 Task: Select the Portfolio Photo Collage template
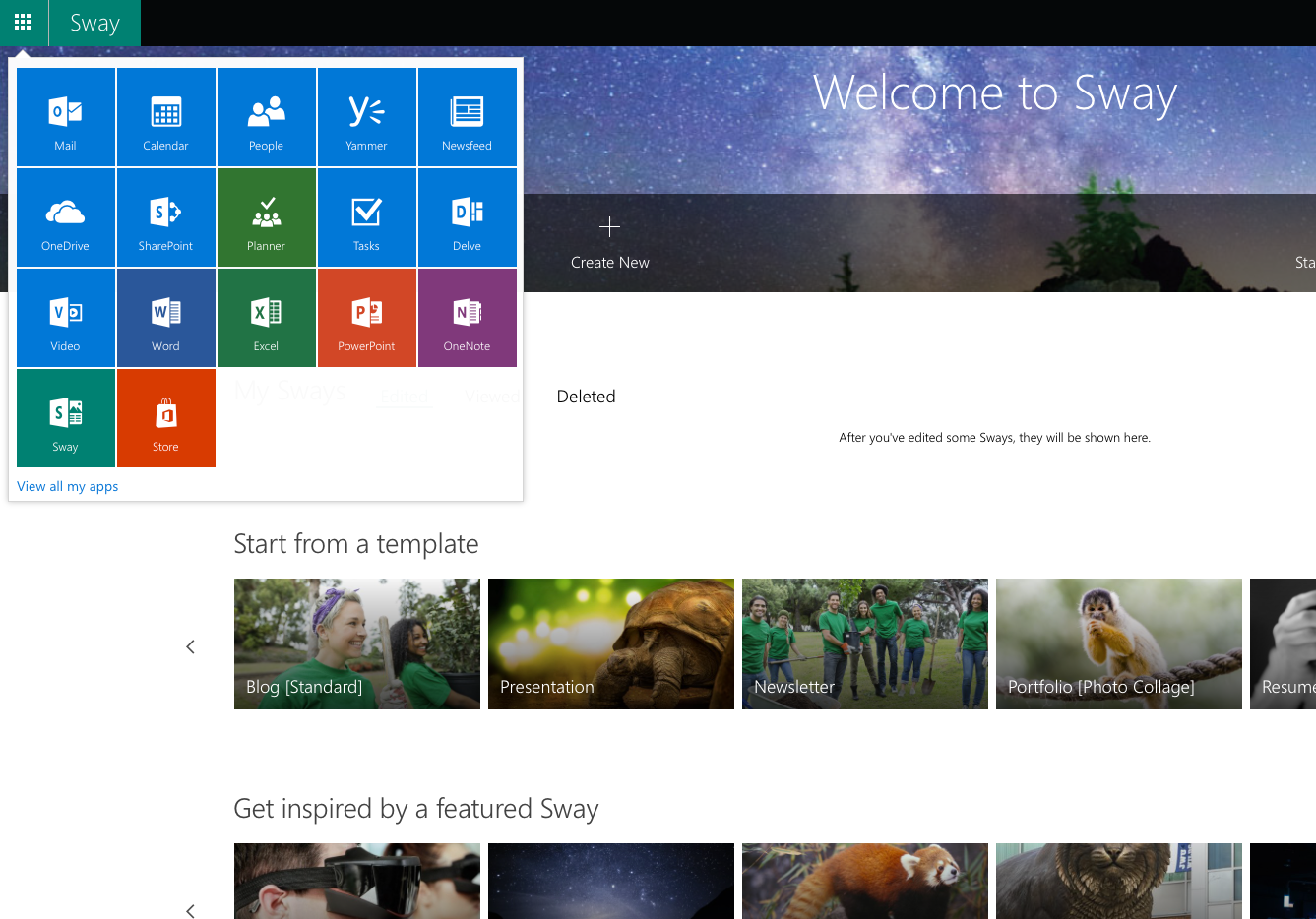pos(1118,643)
